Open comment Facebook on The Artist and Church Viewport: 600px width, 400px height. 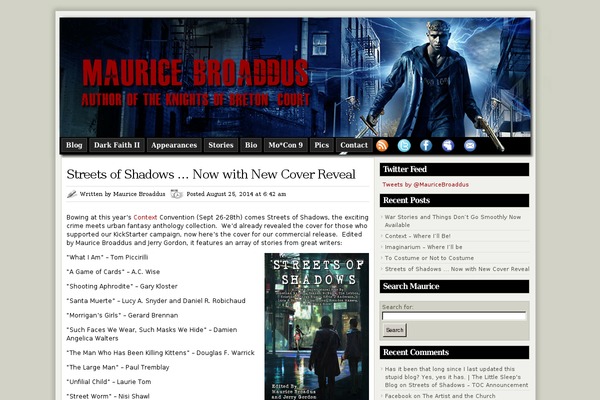click(x=440, y=396)
